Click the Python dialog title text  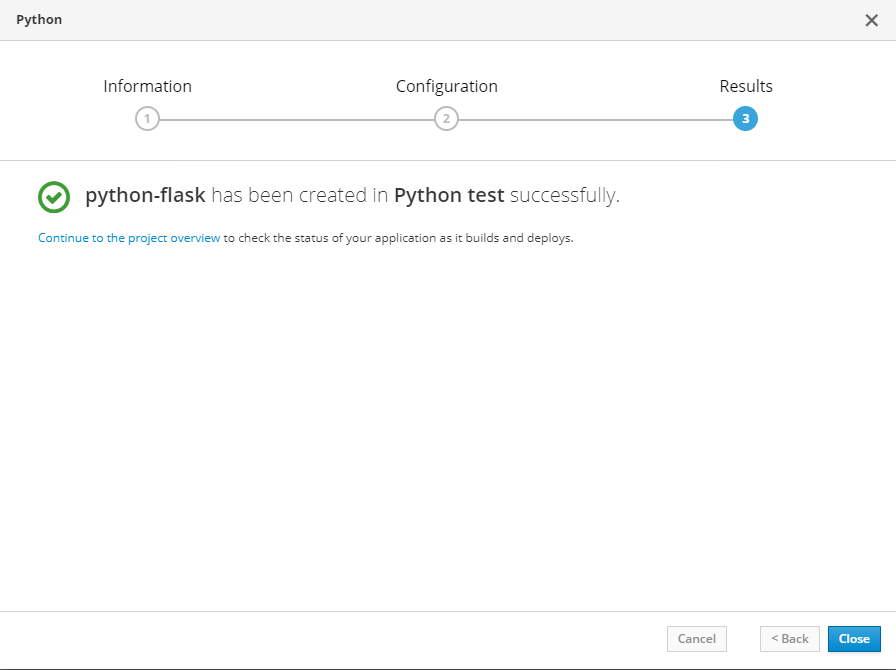[x=39, y=20]
